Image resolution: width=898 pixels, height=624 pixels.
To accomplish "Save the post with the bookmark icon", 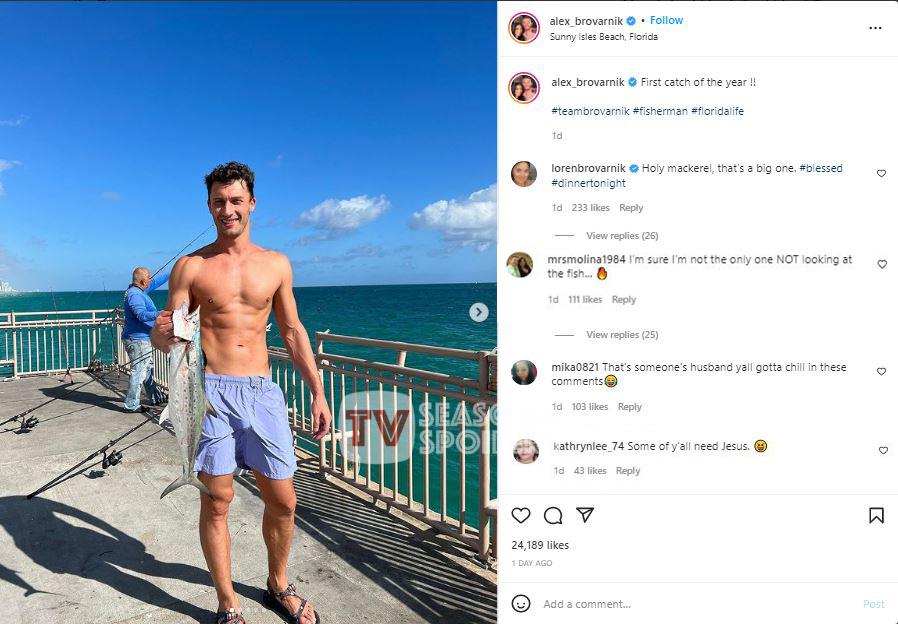I will point(876,515).
